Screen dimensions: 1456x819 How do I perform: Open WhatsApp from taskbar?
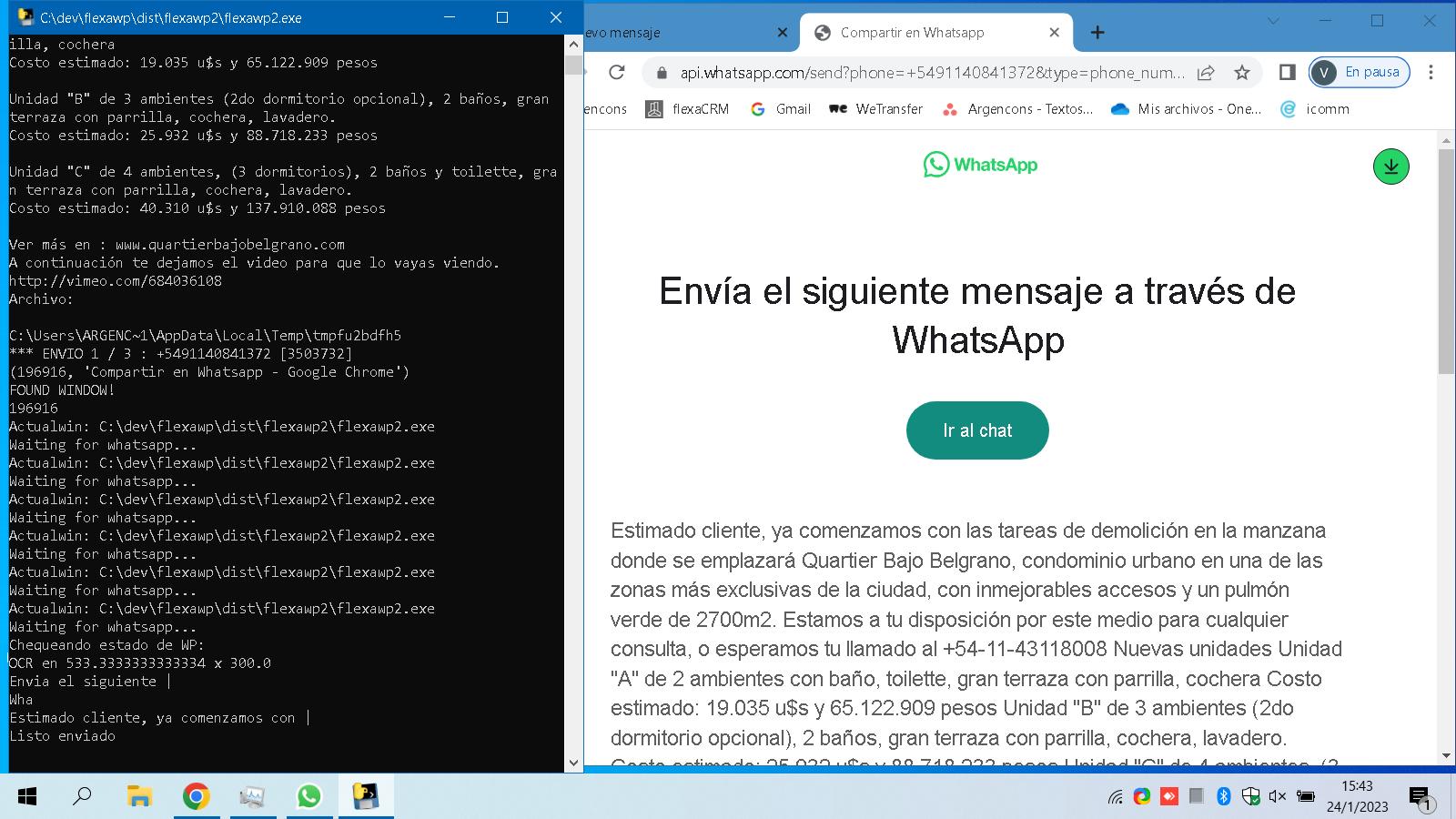pyautogui.click(x=308, y=797)
